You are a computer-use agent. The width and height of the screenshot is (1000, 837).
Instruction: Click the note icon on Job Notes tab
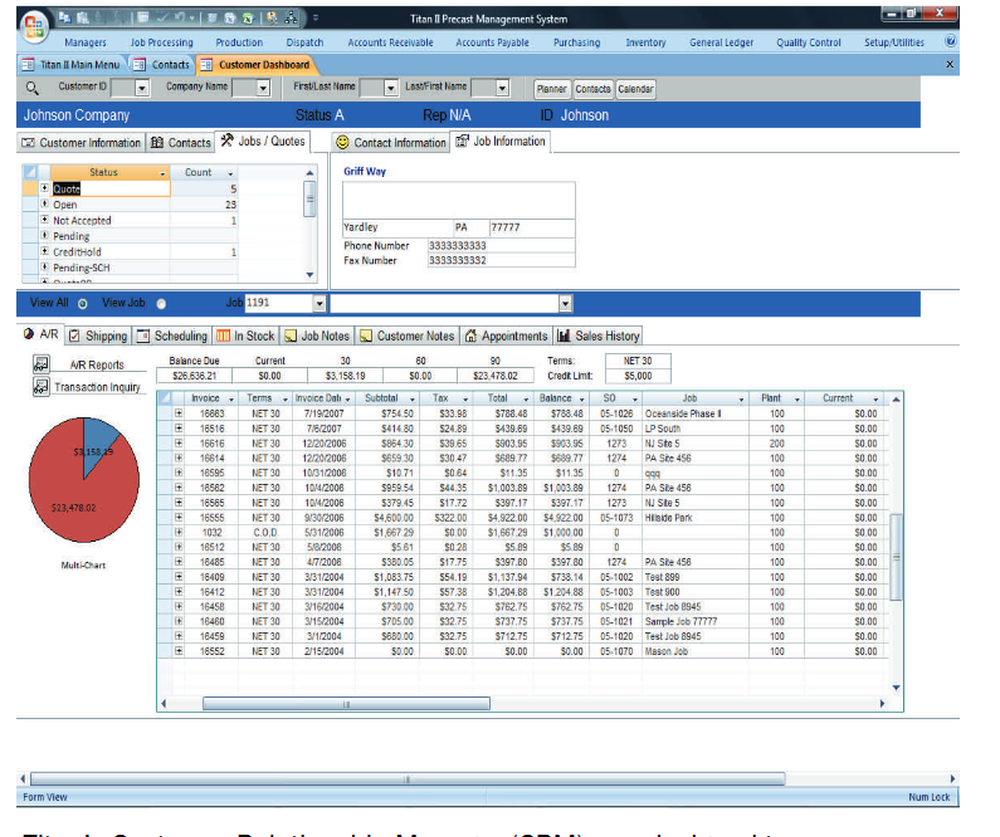click(291, 336)
